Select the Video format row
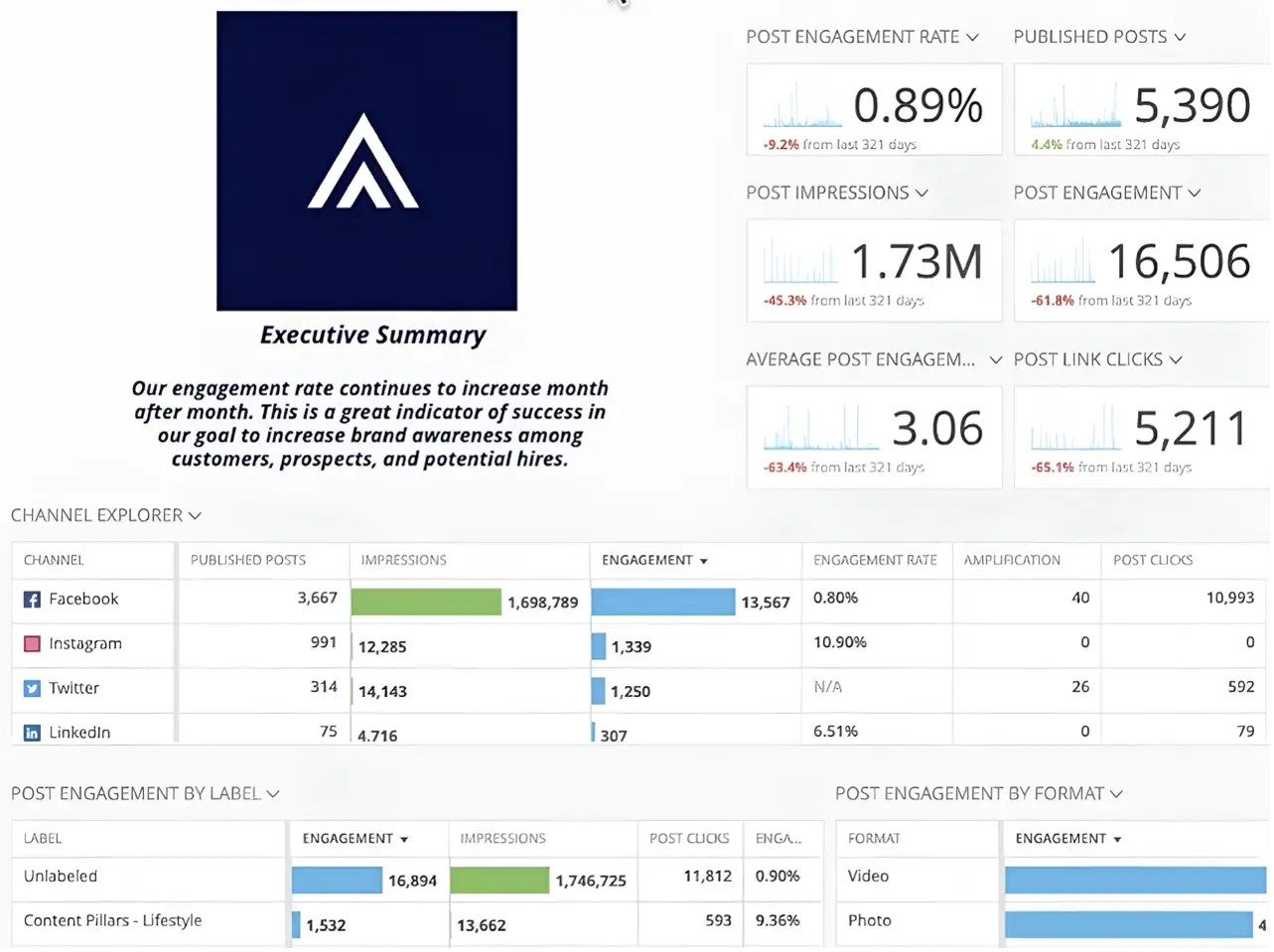 click(1054, 881)
